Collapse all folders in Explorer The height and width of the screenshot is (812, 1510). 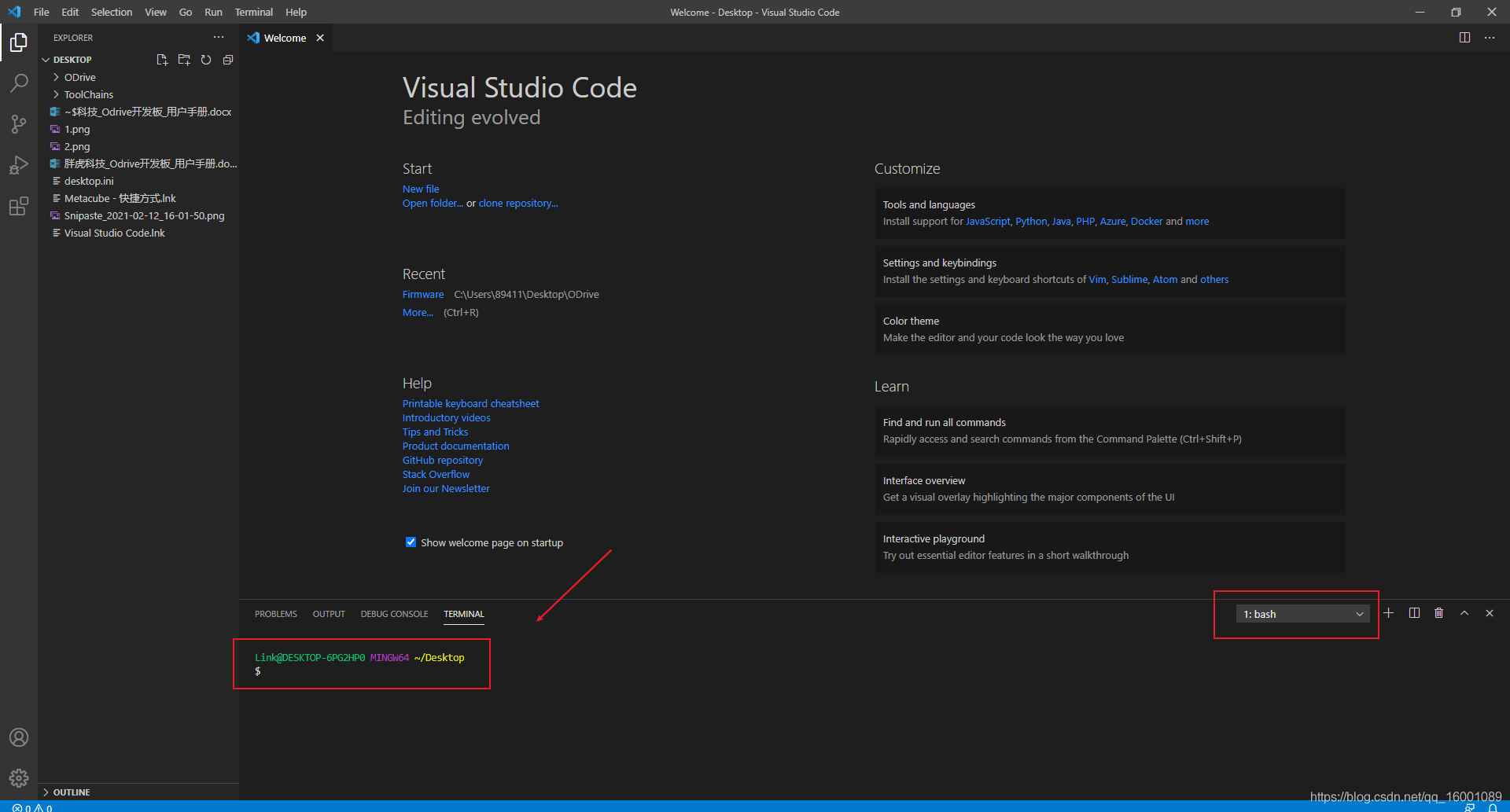(228, 60)
